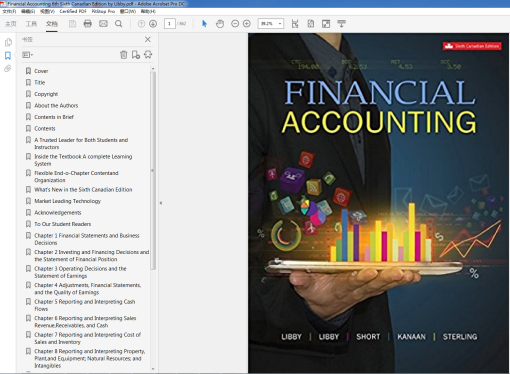The image size is (510, 374).
Task: Click the zoom out minus button
Action: pos(235,24)
